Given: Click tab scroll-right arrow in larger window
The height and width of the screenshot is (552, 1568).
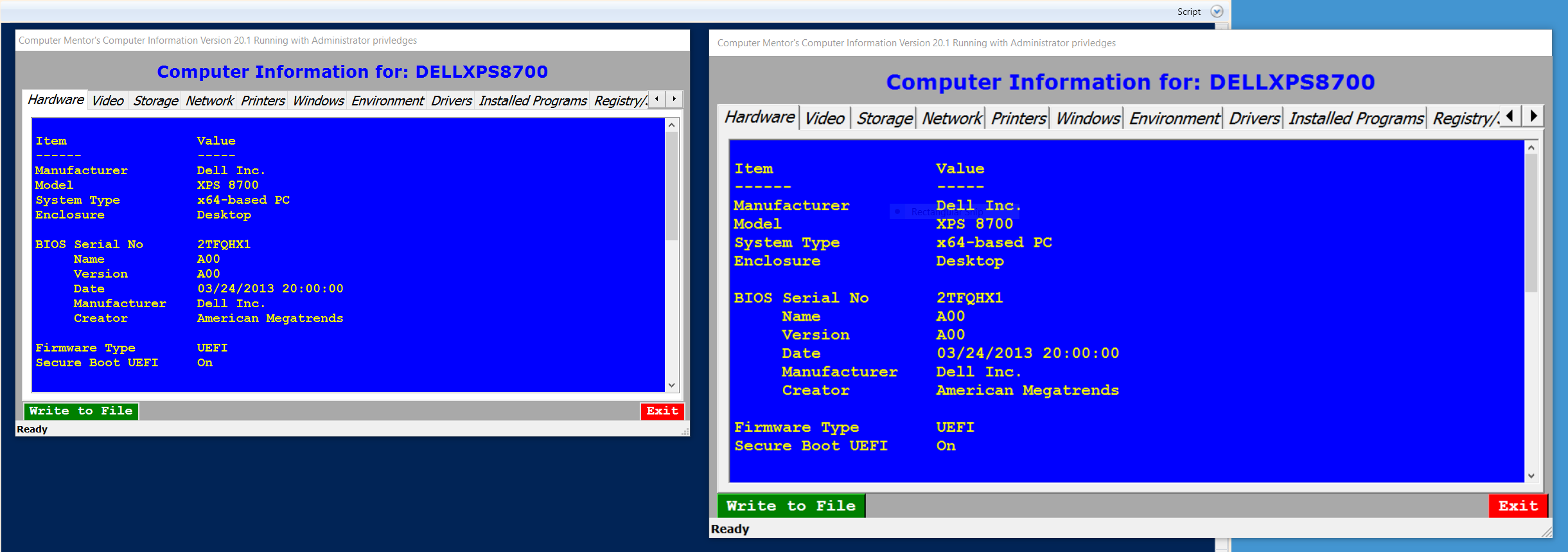Looking at the screenshot, I should point(1533,116).
